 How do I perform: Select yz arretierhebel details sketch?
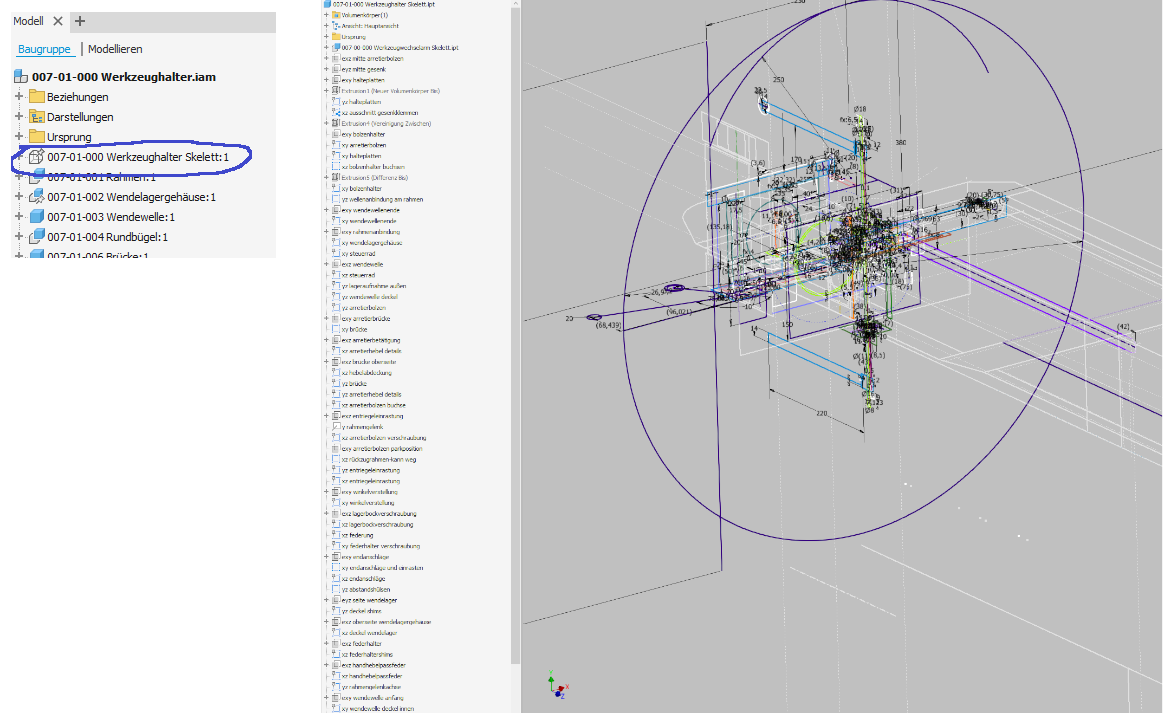(372, 394)
